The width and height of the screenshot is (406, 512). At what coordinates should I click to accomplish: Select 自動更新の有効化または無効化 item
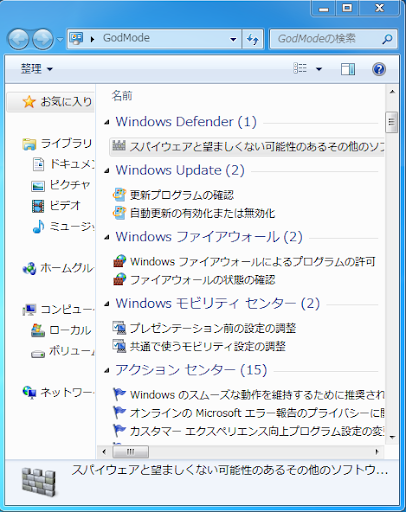202,213
